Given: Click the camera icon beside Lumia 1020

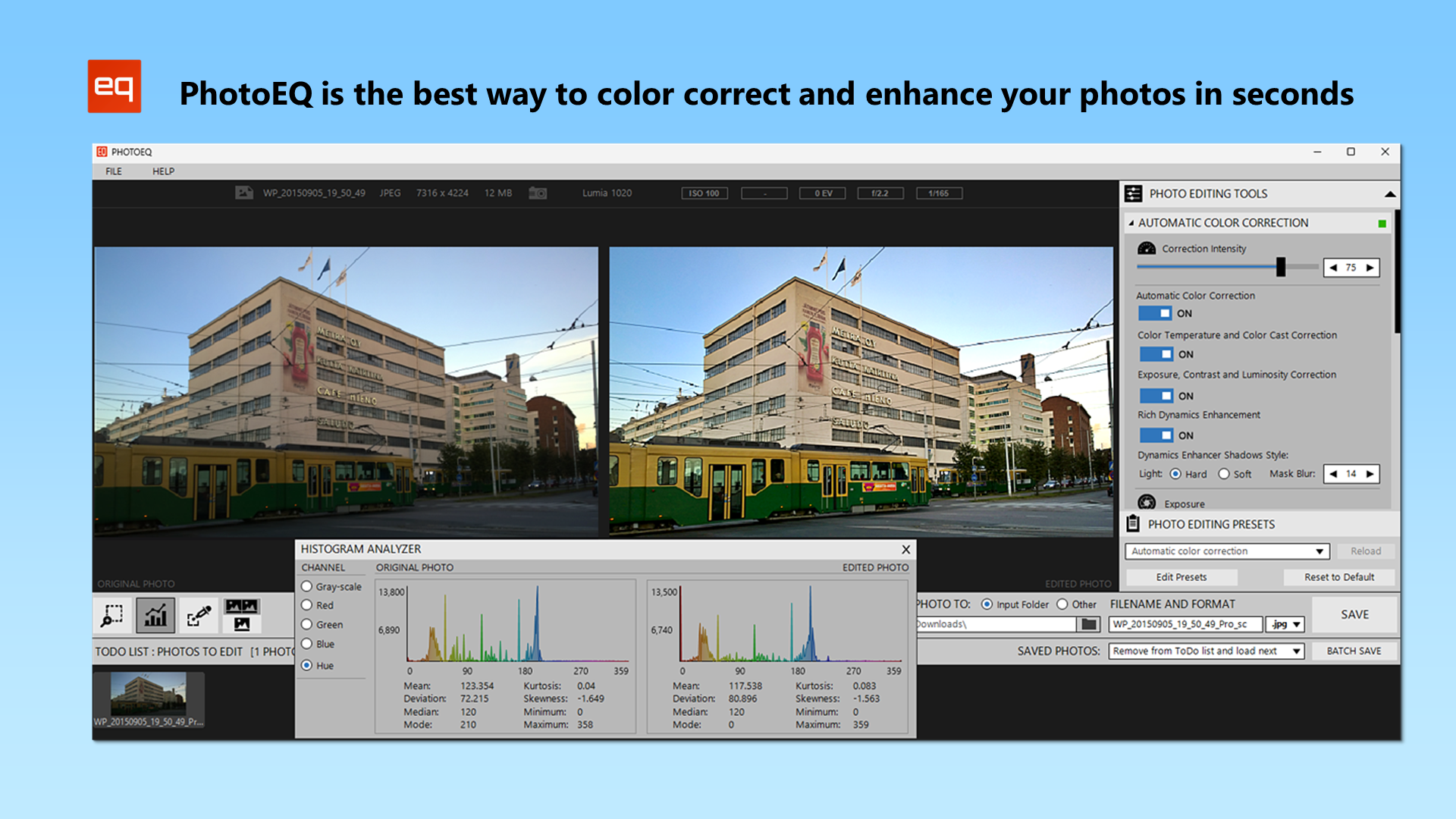Looking at the screenshot, I should coord(538,193).
